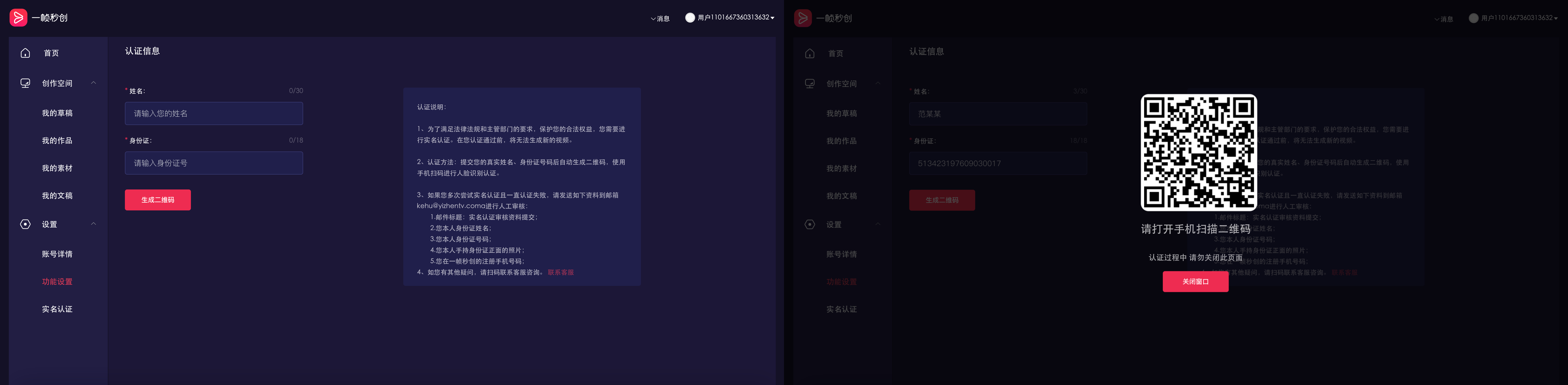Viewport: 1568px width, 385px height.
Task: Click the 认证信息 heading in left window
Action: pos(142,51)
